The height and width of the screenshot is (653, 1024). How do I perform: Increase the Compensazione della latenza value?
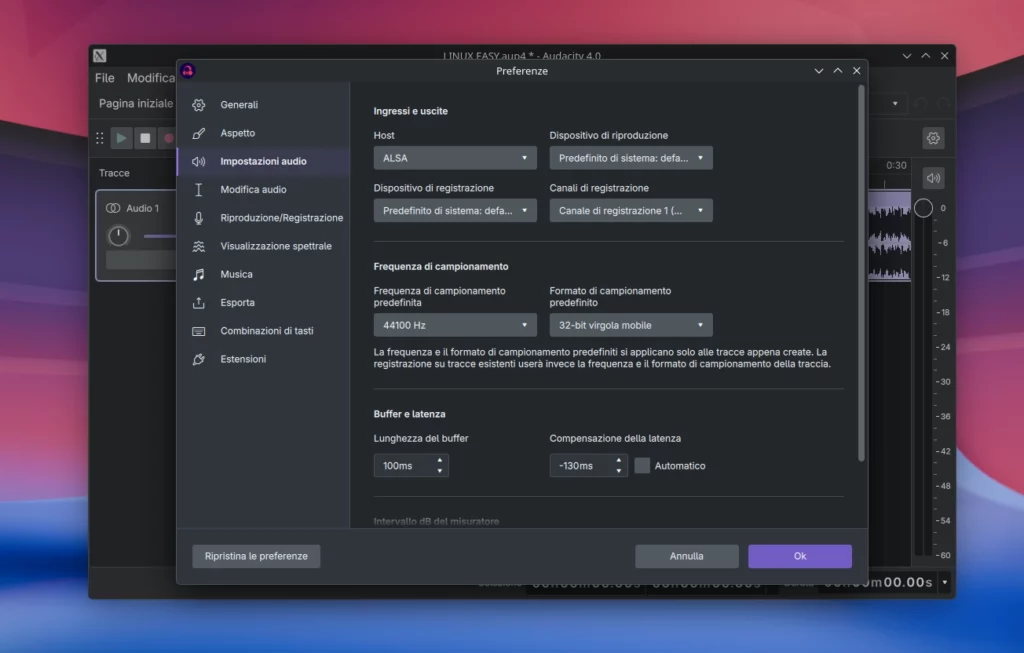pos(618,460)
